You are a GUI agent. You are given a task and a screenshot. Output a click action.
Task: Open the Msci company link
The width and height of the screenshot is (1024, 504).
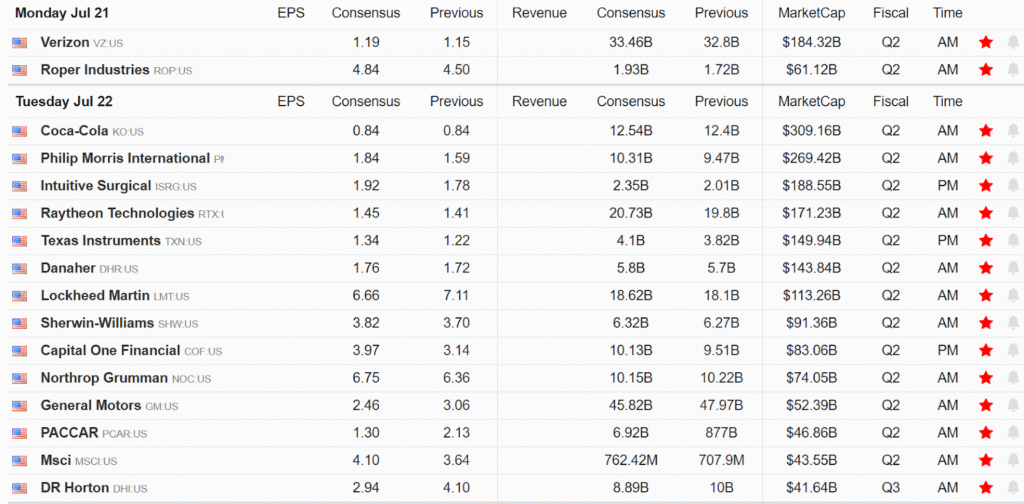point(56,460)
